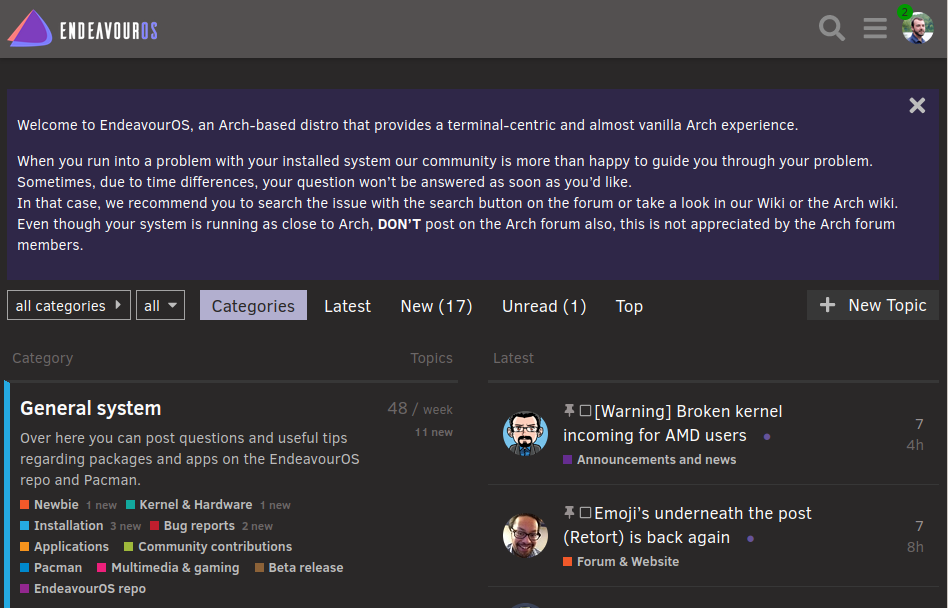948x608 pixels.
Task: Dismiss the welcome banner
Action: pyautogui.click(x=917, y=106)
